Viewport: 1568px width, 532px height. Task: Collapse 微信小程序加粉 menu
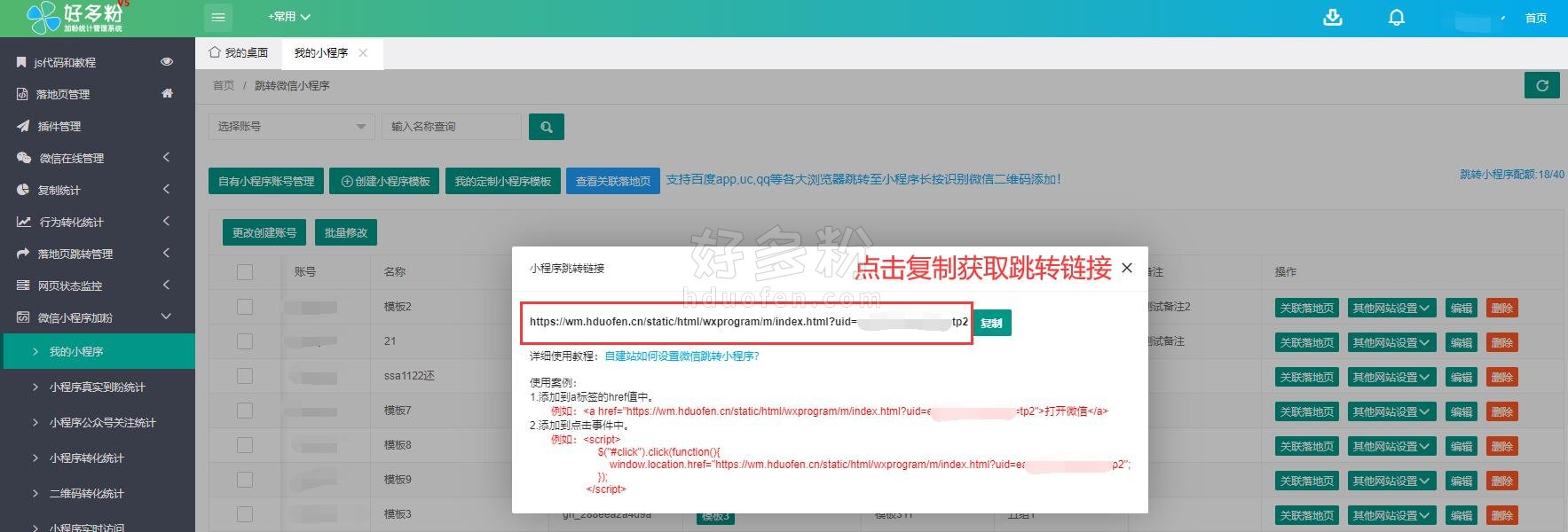(98, 317)
